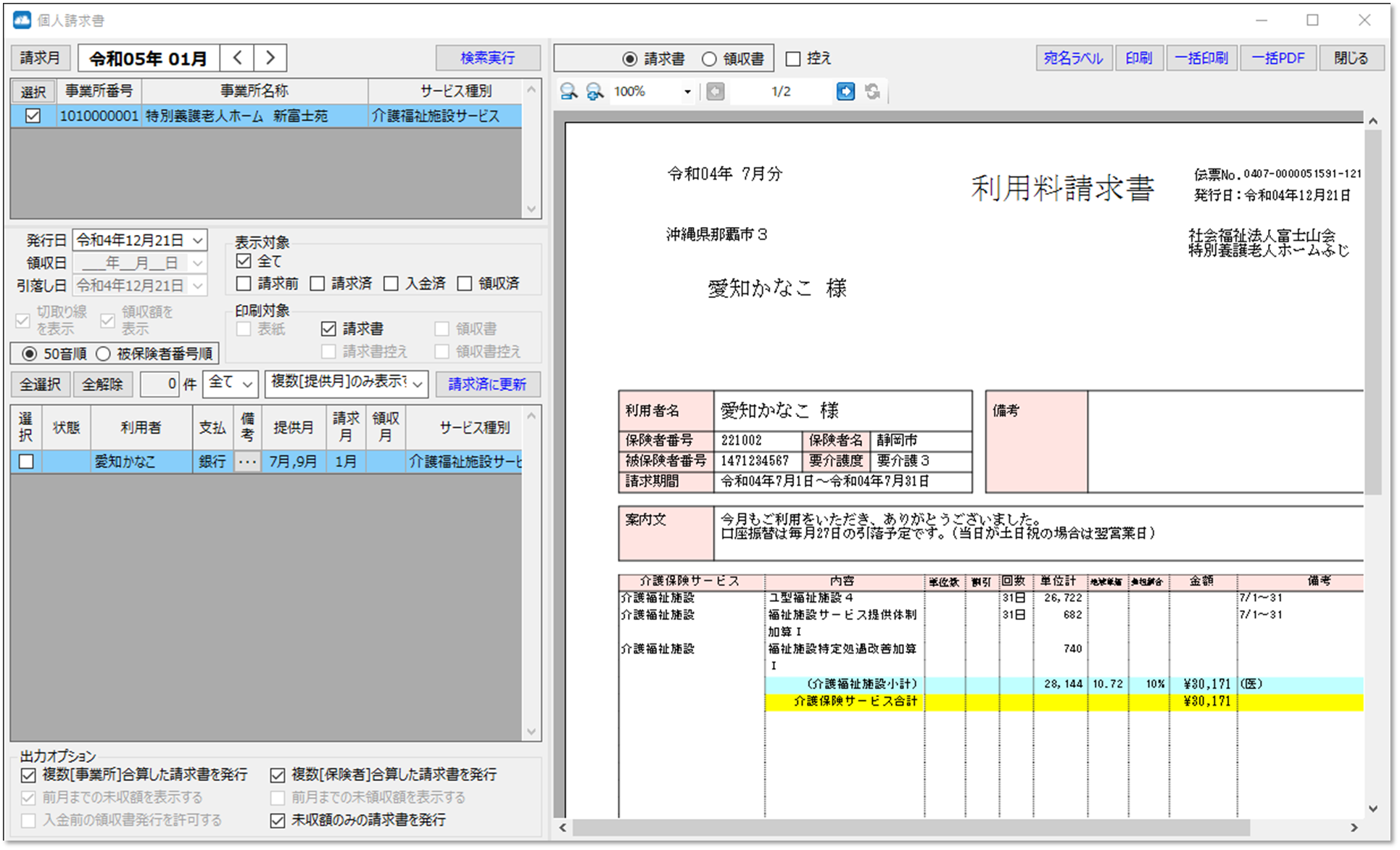The image size is (1400, 850).
Task: Open the 複数[提供月]のみ表示 dropdown
Action: [417, 384]
